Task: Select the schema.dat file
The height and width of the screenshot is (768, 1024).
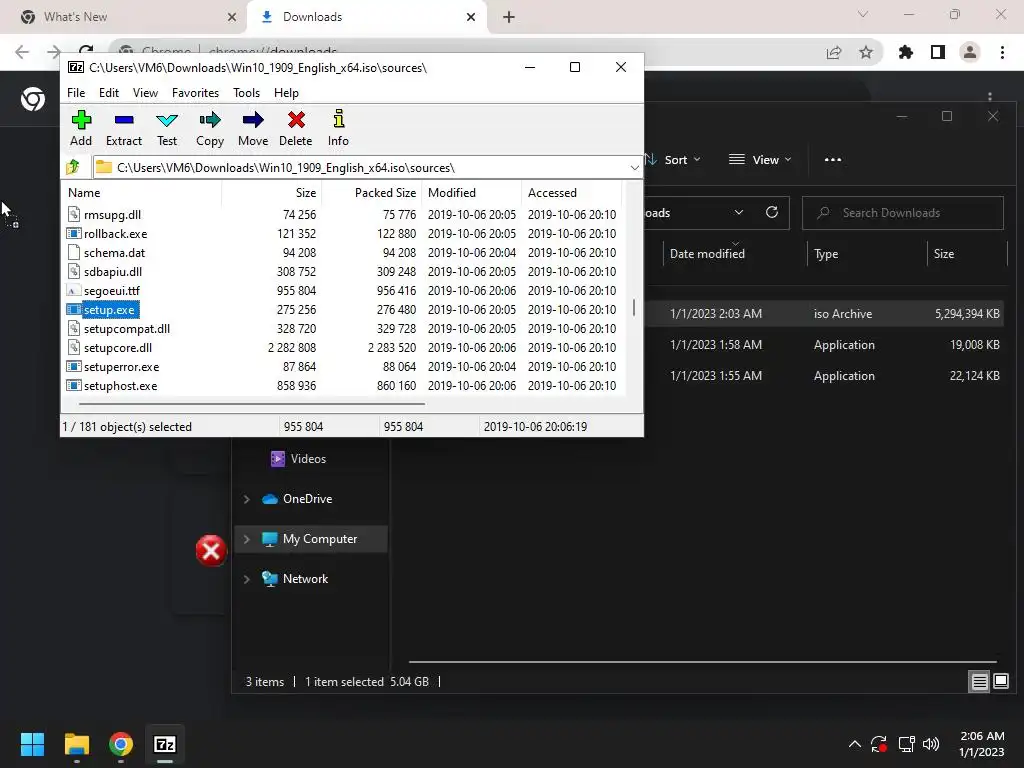Action: pos(114,253)
